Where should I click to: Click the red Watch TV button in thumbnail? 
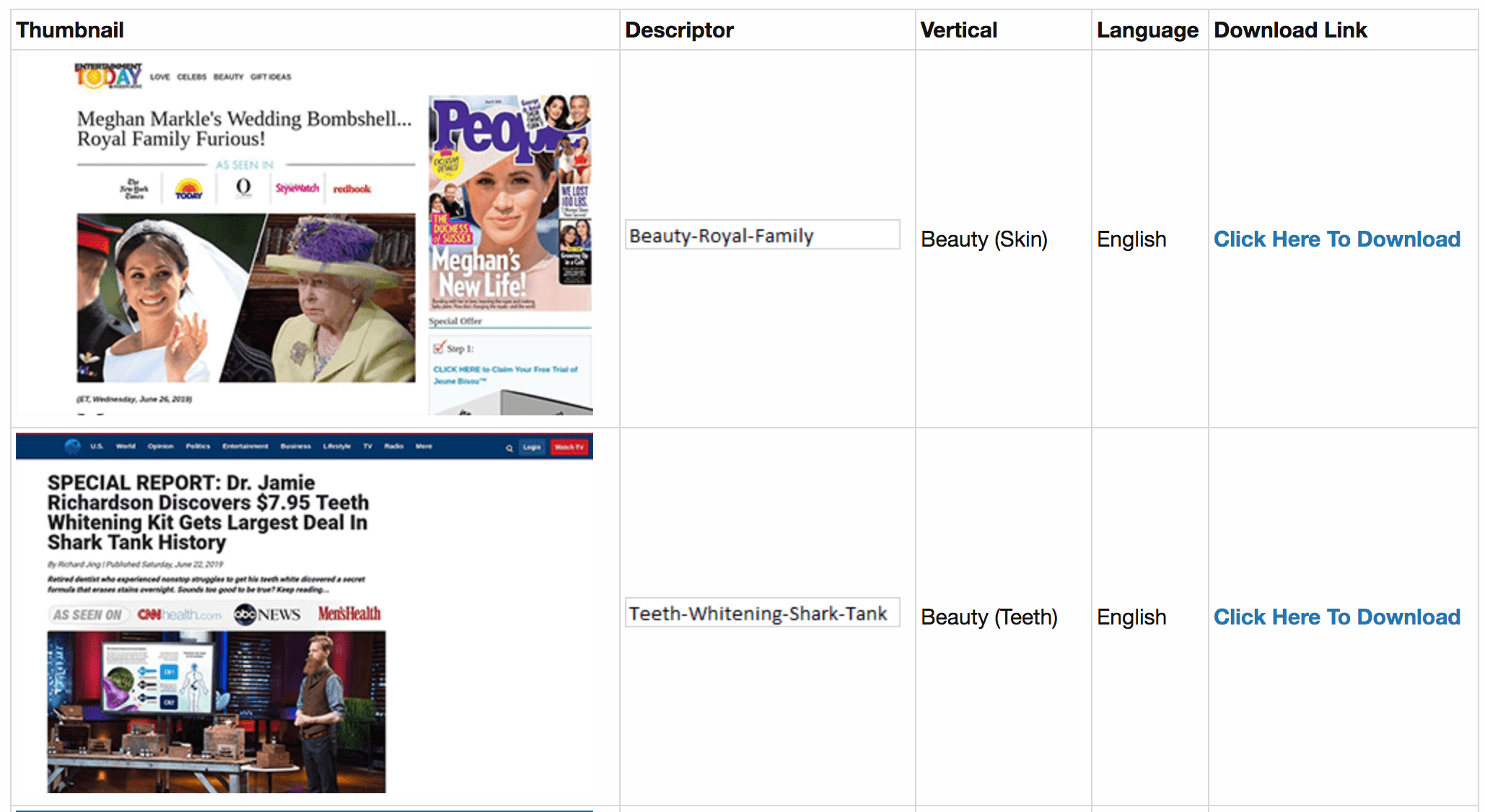(569, 447)
